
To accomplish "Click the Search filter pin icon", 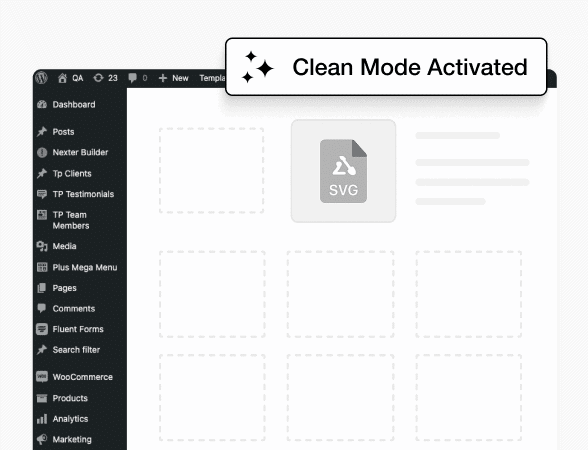I will (x=42, y=350).
